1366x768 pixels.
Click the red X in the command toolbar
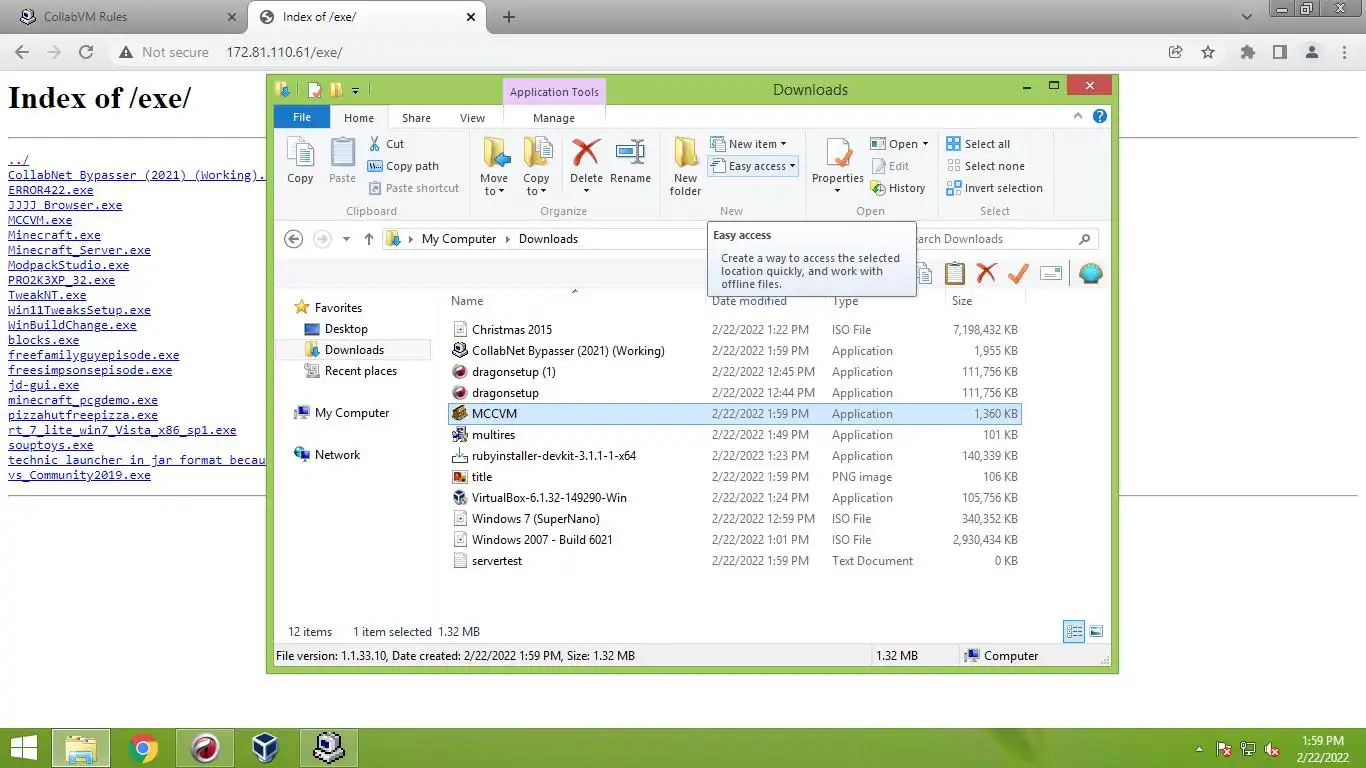pyautogui.click(x=986, y=273)
